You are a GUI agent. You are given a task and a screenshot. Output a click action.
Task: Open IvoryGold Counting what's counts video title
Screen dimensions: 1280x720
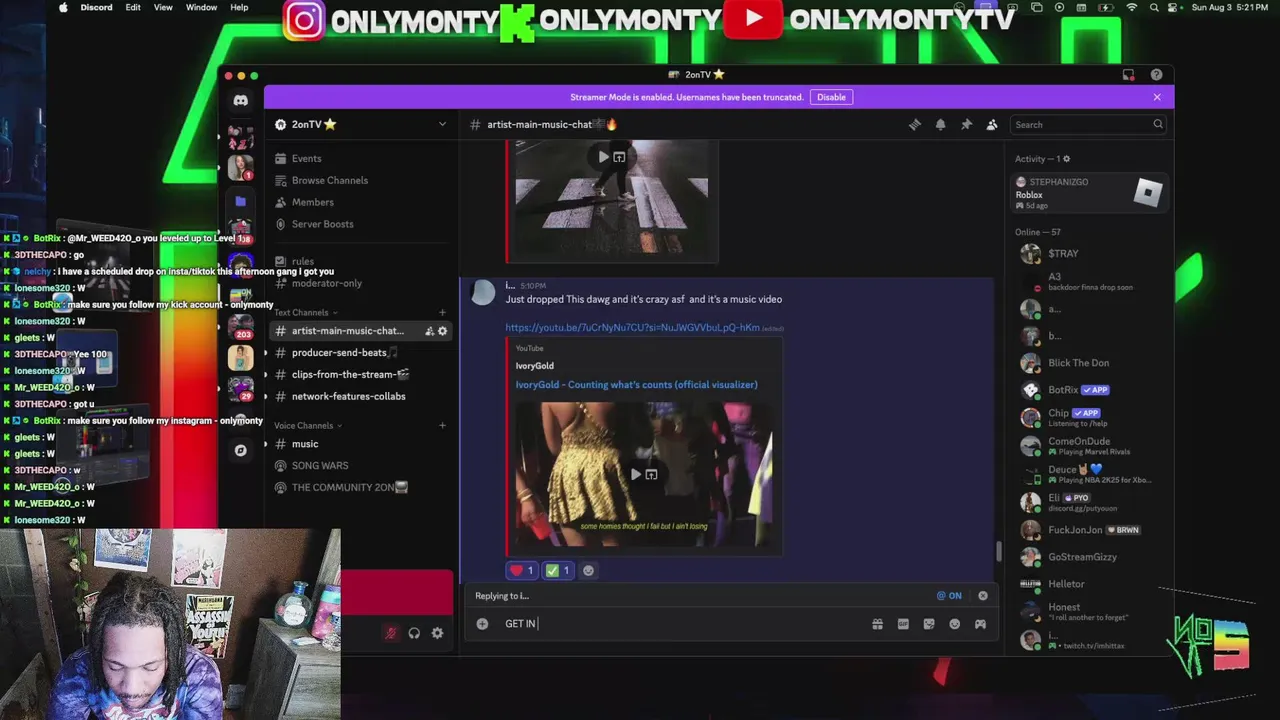(x=636, y=385)
